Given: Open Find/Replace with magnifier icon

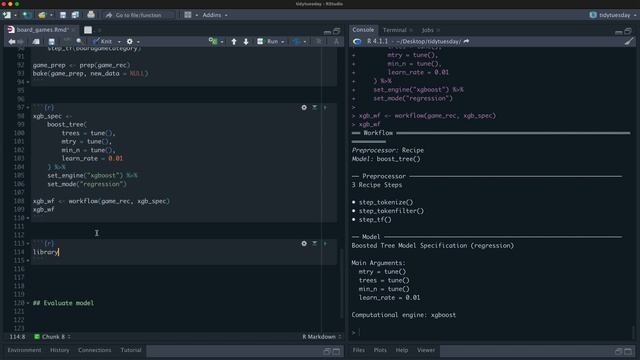Looking at the screenshot, I should 79,42.
